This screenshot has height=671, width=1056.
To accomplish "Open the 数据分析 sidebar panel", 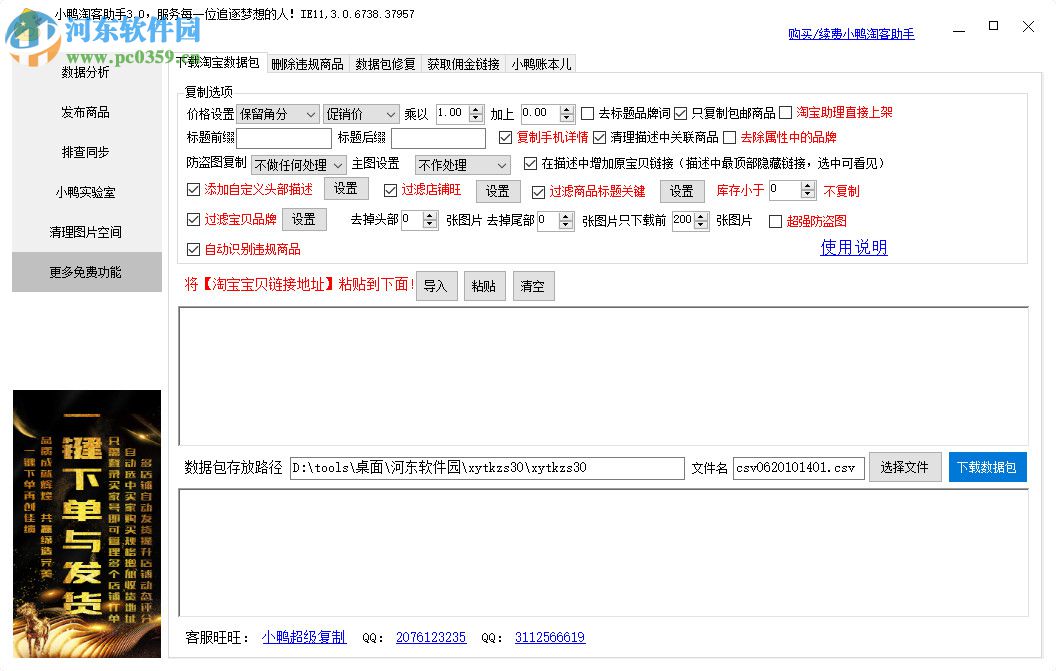I will coord(87,72).
